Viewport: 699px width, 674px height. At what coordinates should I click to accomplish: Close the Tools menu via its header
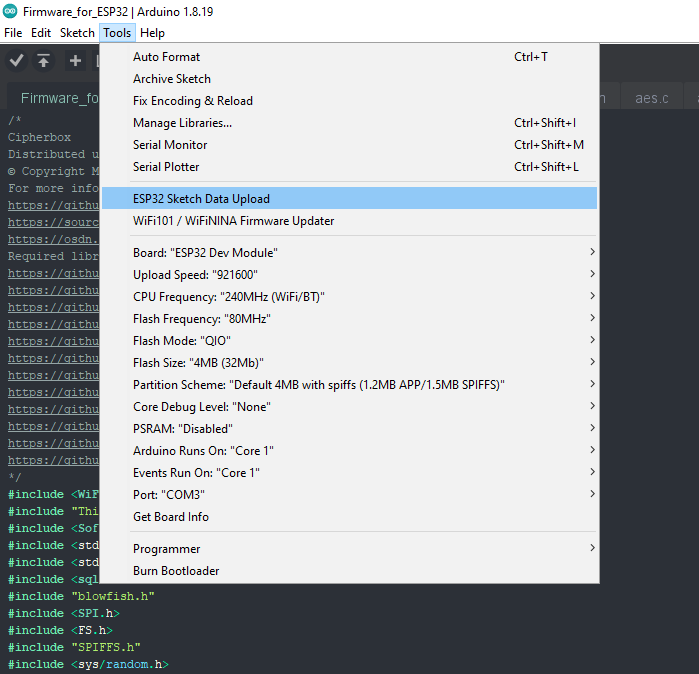click(117, 33)
